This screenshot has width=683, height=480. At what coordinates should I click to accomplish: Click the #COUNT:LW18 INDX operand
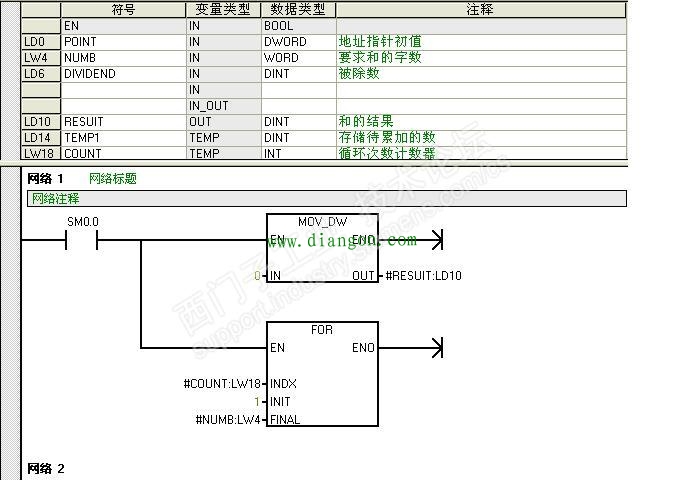coord(222,384)
